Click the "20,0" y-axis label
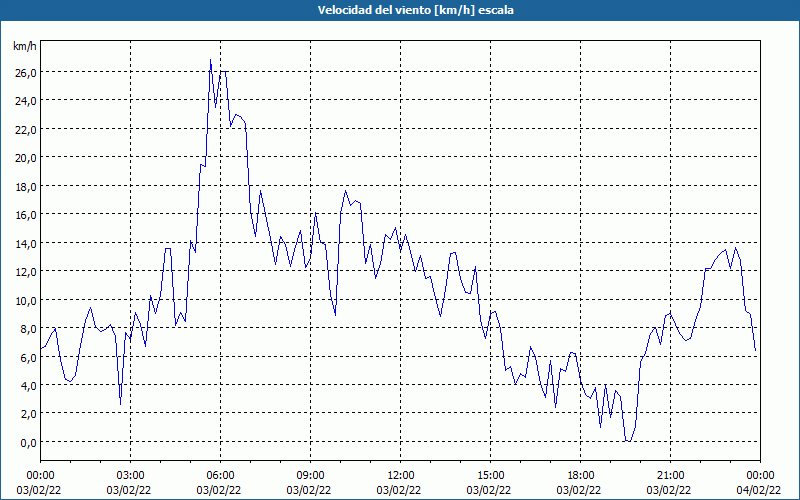The width and height of the screenshot is (800, 500). (28, 158)
